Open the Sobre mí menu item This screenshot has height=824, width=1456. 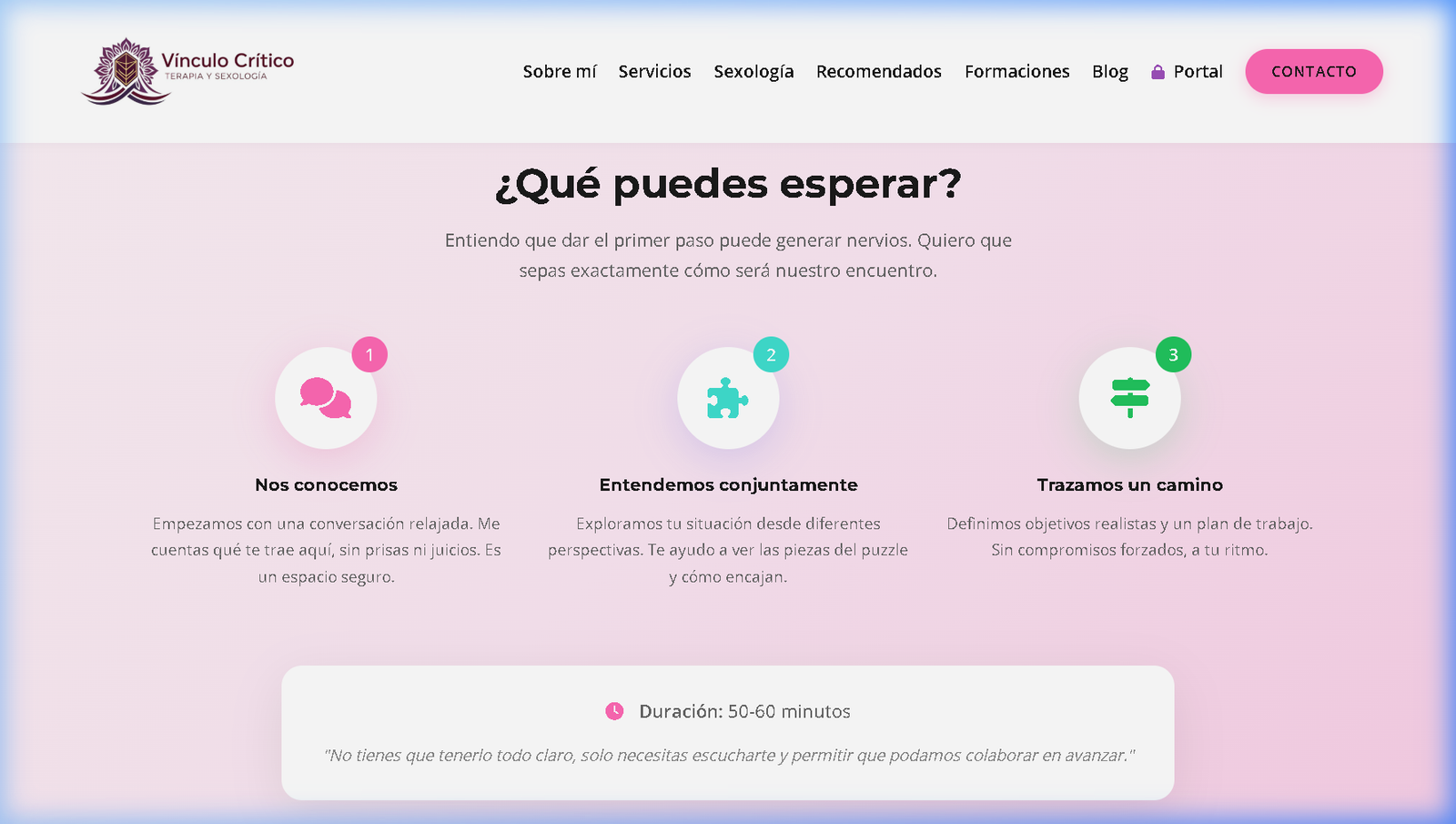tap(560, 71)
